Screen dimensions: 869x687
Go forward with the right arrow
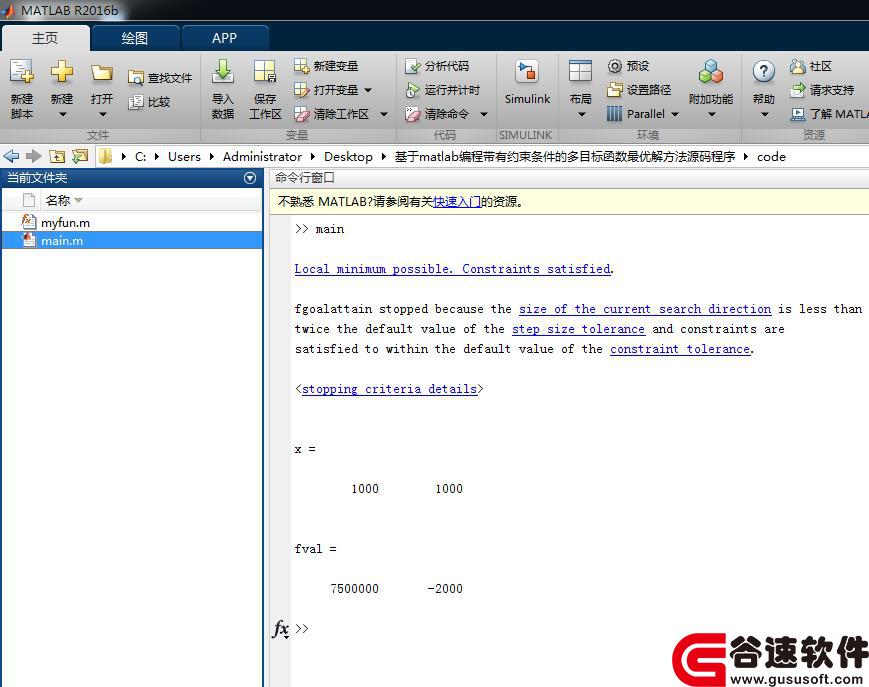pyautogui.click(x=34, y=156)
